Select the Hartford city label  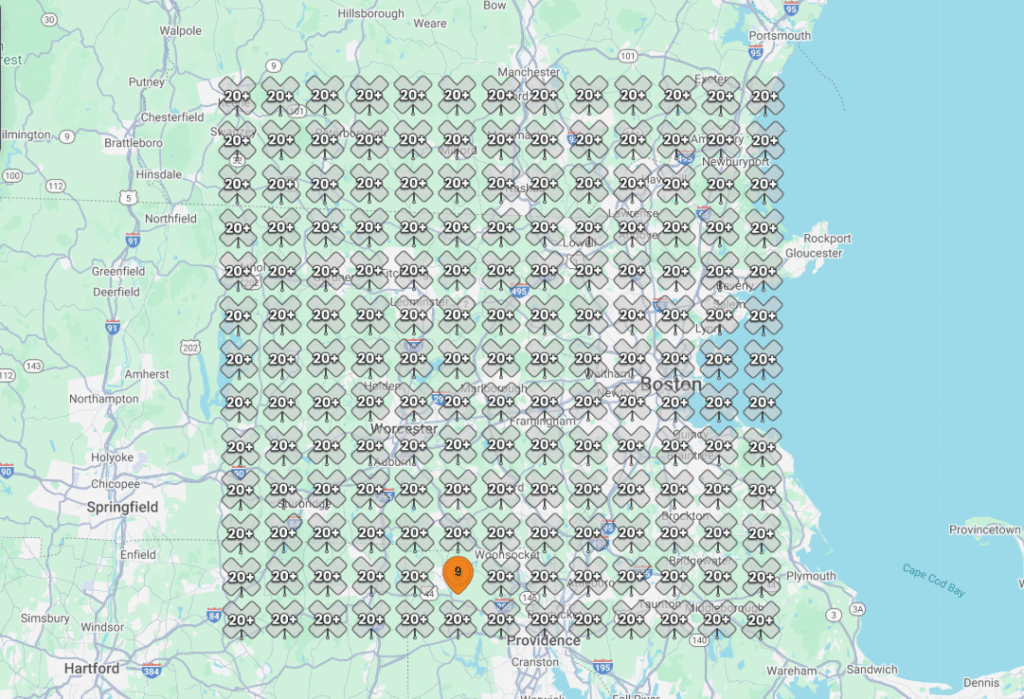pos(91,668)
